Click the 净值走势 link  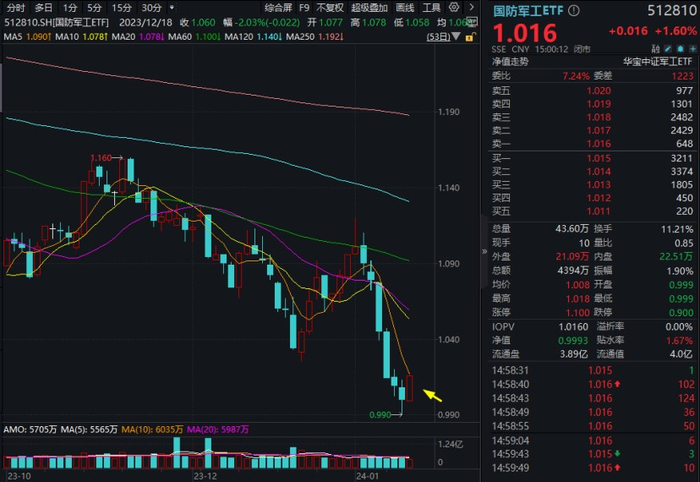[510, 62]
